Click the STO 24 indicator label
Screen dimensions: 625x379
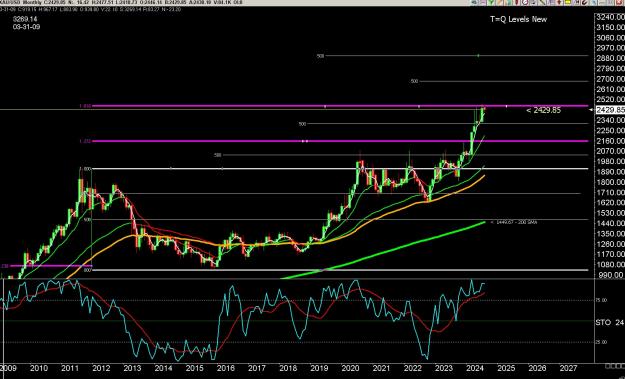609,322
